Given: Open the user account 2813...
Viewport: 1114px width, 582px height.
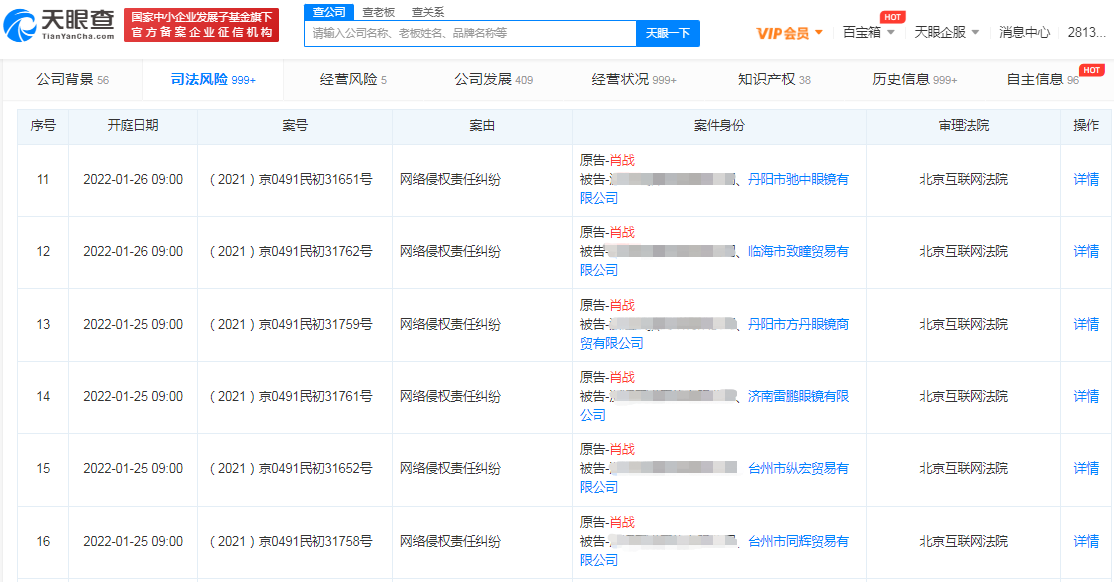Looking at the screenshot, I should click(x=1086, y=32).
